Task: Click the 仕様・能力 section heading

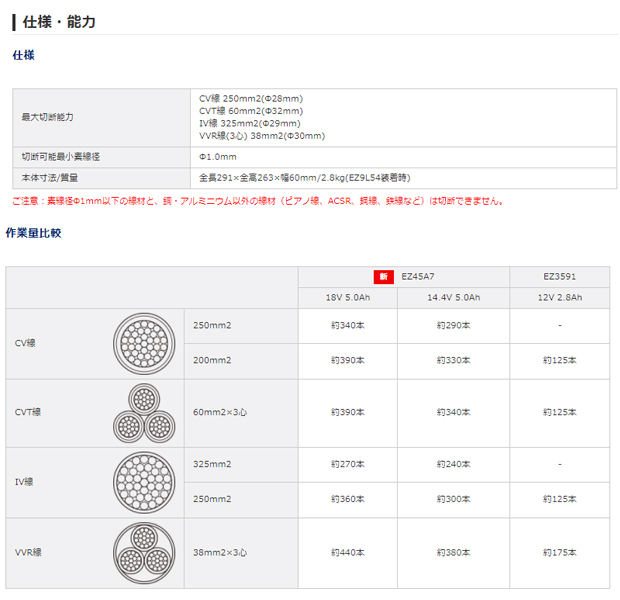Action: 58,21
